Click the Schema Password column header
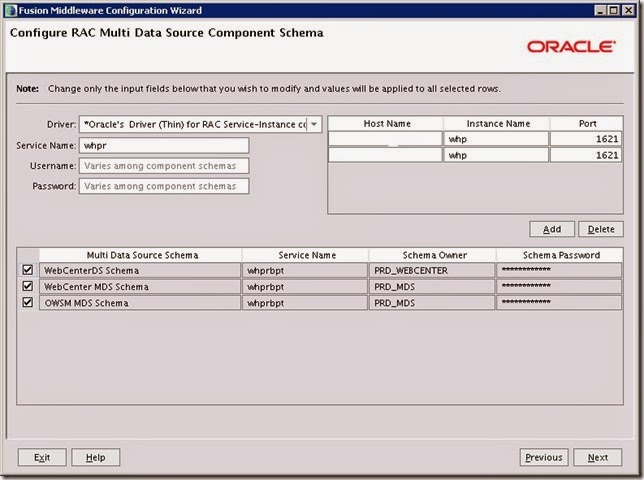Image resolution: width=644 pixels, height=480 pixels. tap(560, 255)
